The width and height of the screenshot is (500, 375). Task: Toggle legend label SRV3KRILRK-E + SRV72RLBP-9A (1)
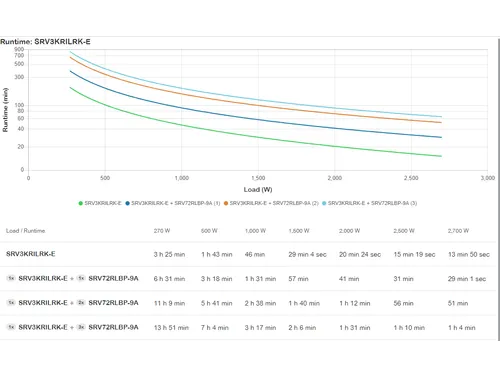(x=176, y=203)
